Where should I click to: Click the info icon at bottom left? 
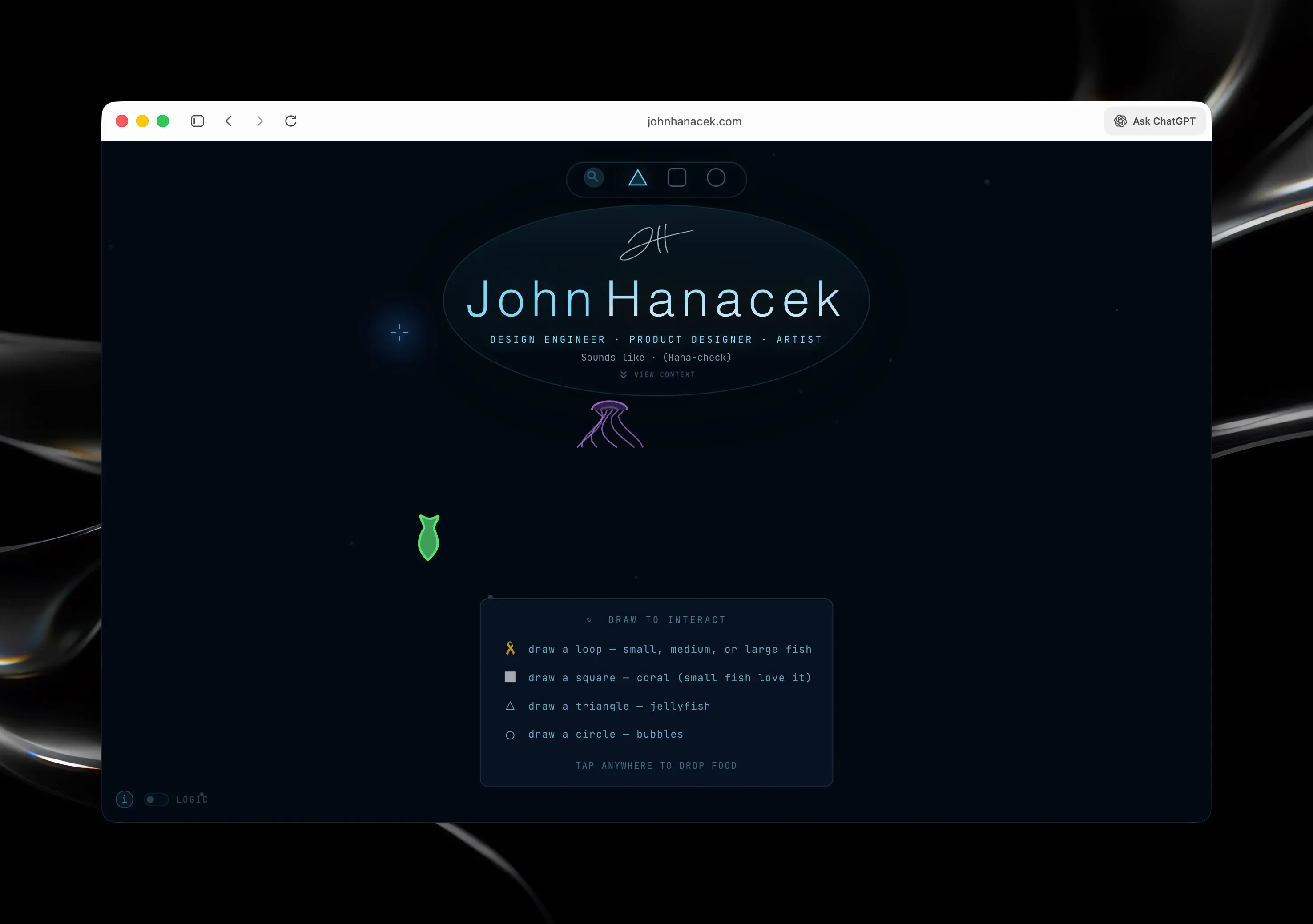(125, 799)
